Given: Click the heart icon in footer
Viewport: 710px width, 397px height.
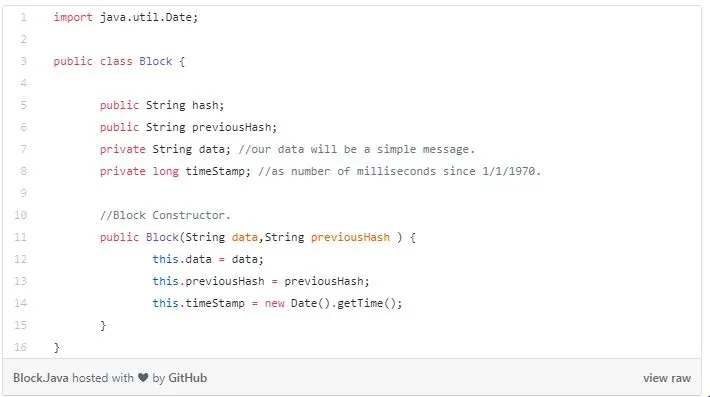Looking at the screenshot, I should click(x=143, y=378).
